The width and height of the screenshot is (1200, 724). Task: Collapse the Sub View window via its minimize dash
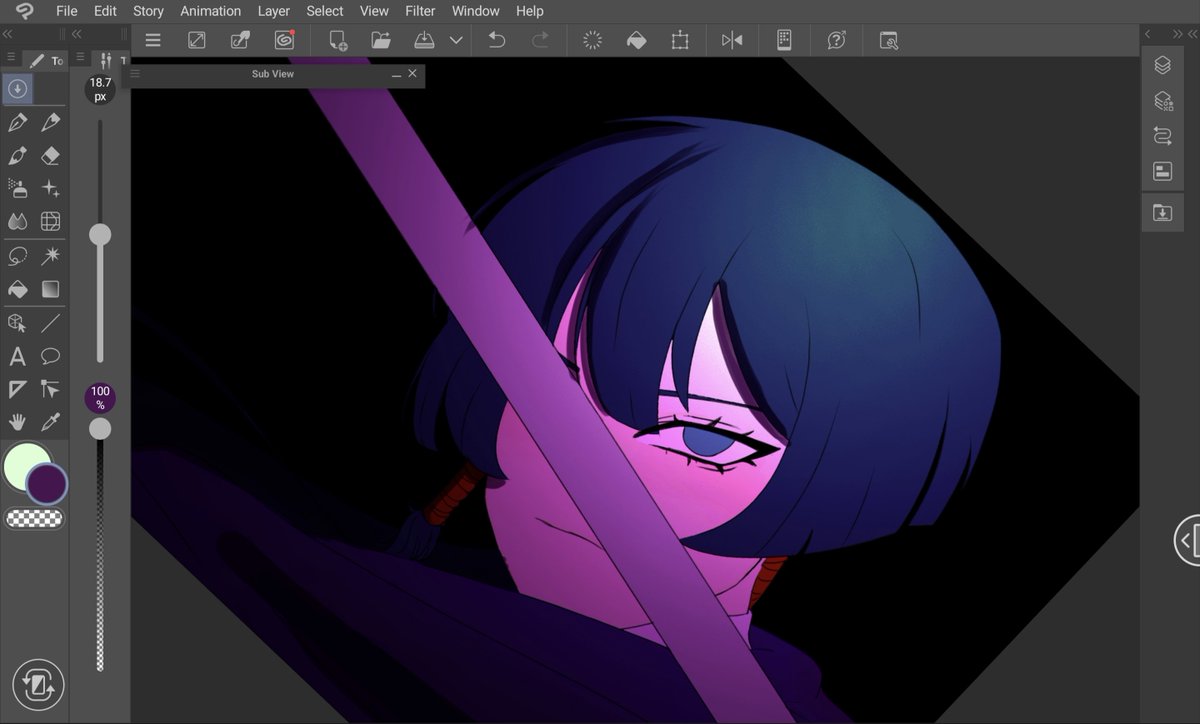coord(396,74)
